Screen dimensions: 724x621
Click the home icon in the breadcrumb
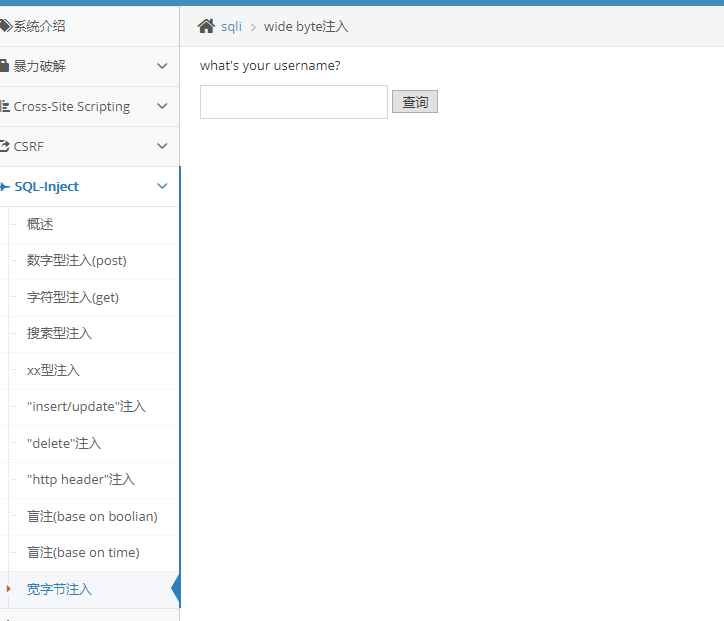206,26
